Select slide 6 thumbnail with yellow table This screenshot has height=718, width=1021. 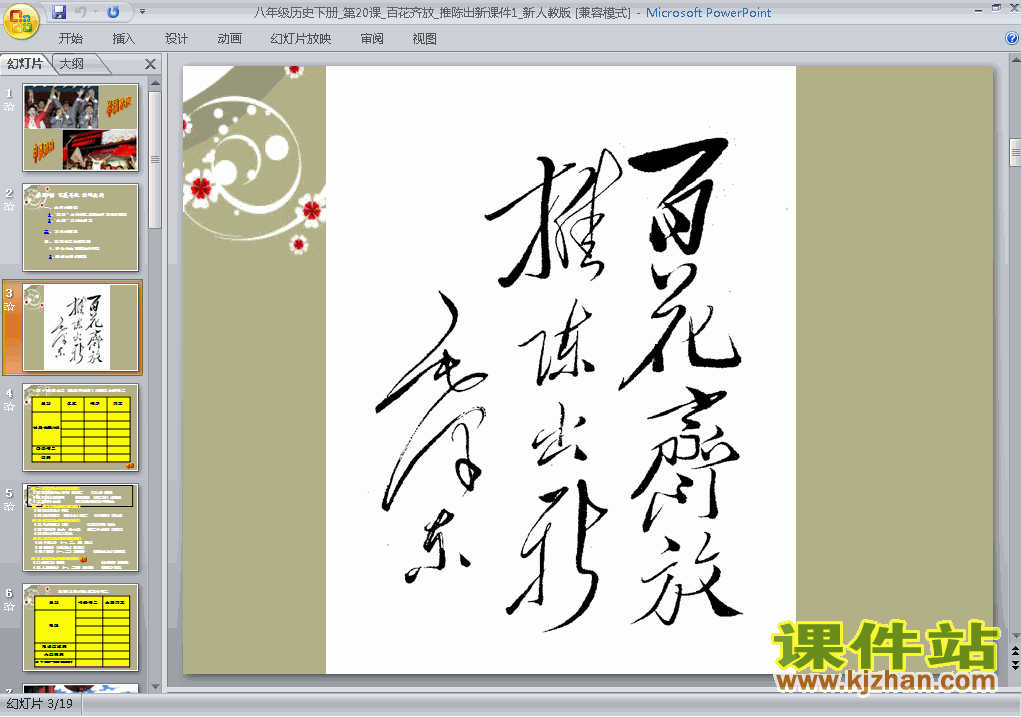[81, 627]
